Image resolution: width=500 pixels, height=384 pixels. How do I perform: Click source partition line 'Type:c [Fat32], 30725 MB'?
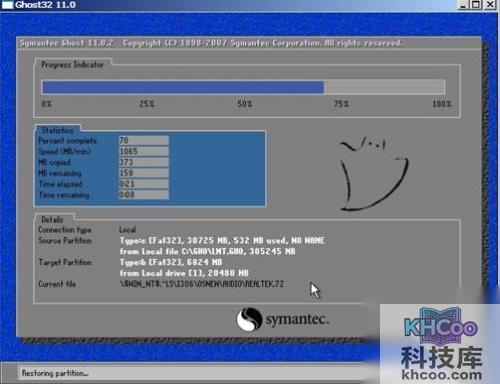pos(222,241)
